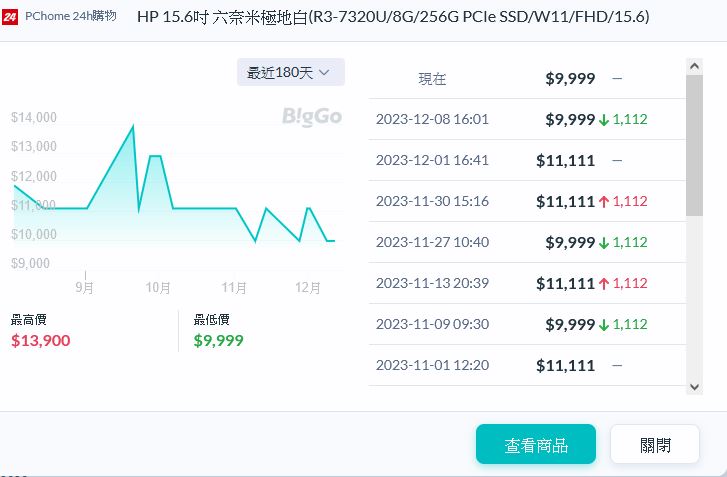Open the 最近180天 time range dropdown
The height and width of the screenshot is (477, 727).
(x=291, y=72)
